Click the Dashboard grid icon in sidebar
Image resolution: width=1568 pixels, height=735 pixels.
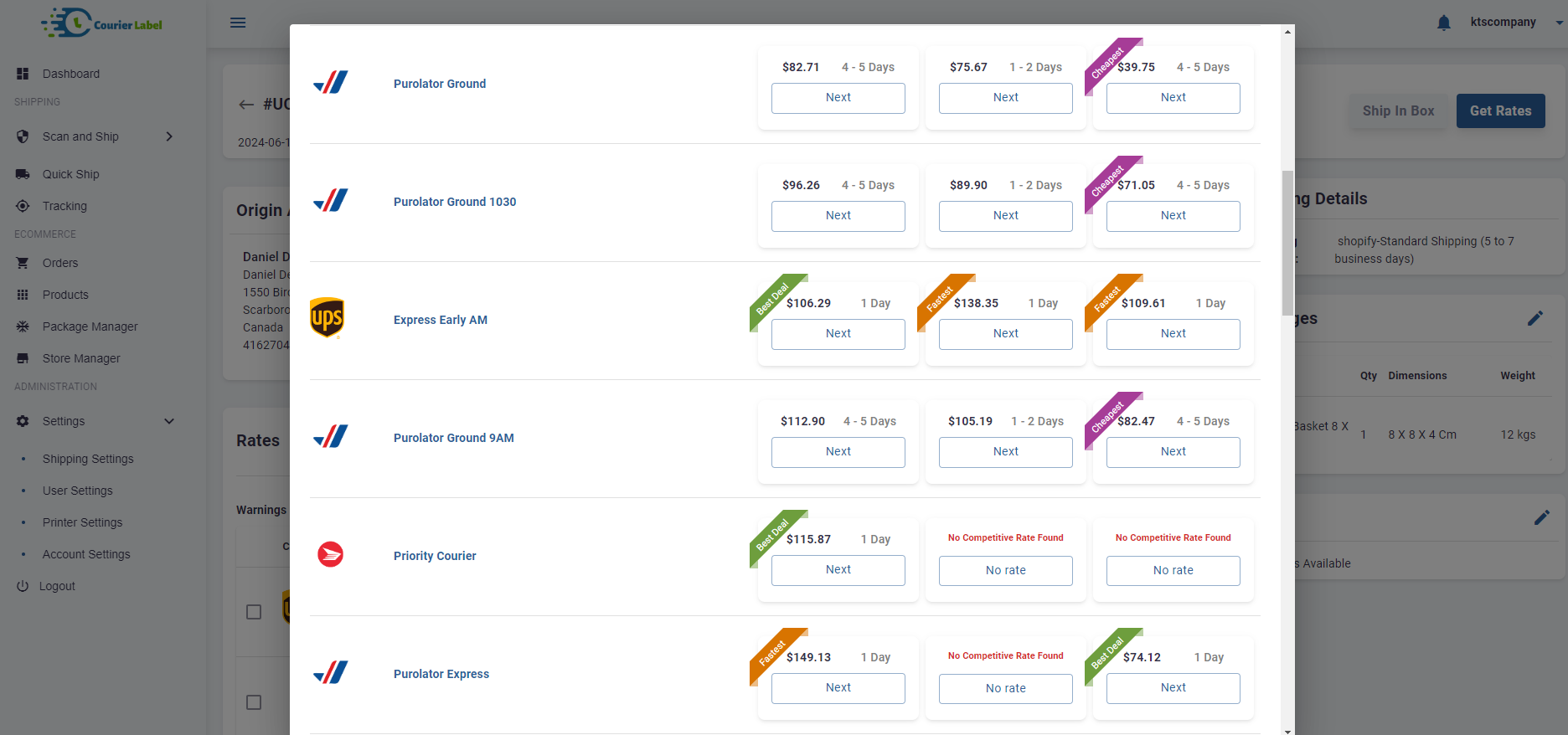point(23,74)
